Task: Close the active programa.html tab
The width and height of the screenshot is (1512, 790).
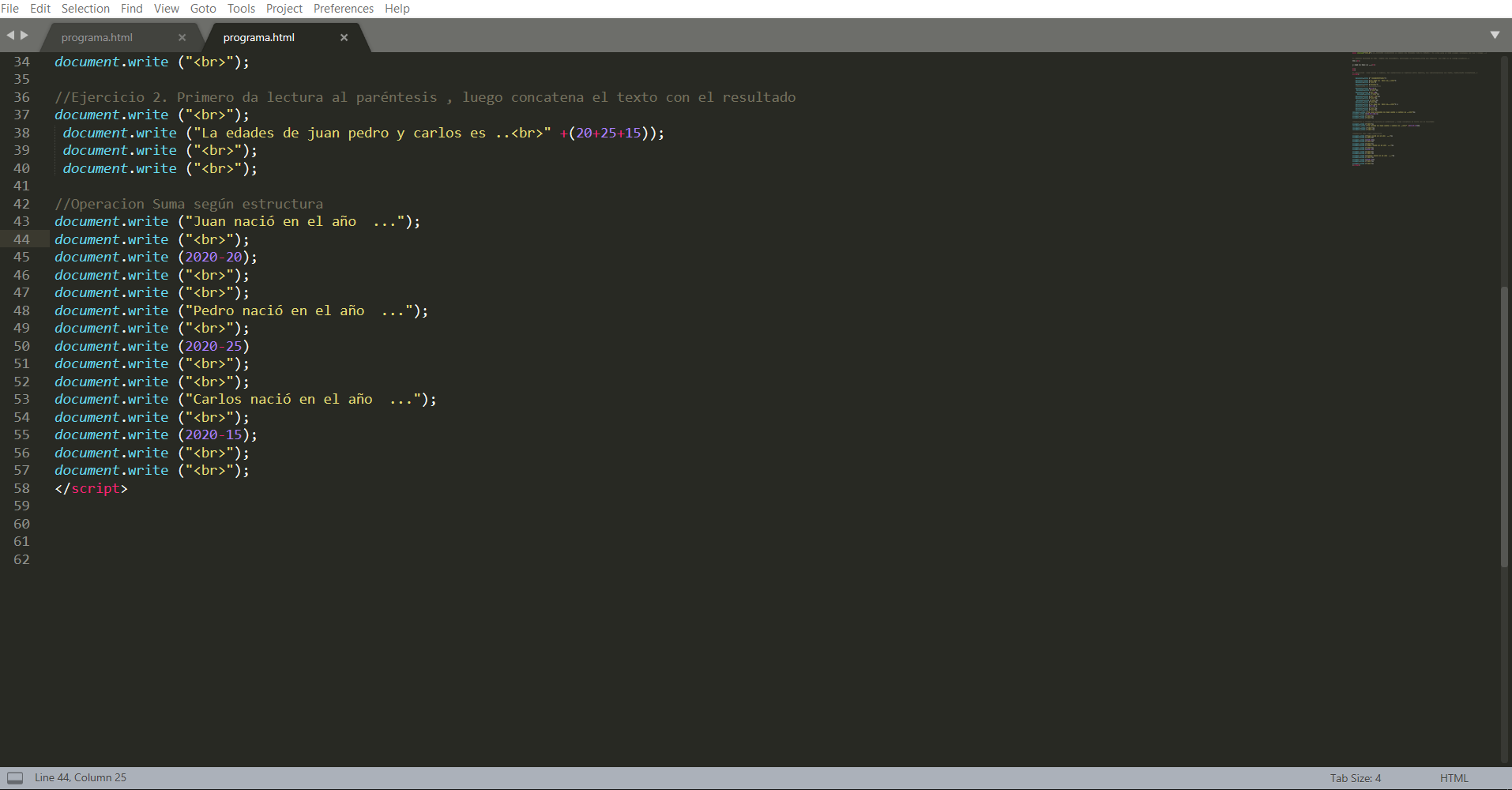Action: click(344, 37)
